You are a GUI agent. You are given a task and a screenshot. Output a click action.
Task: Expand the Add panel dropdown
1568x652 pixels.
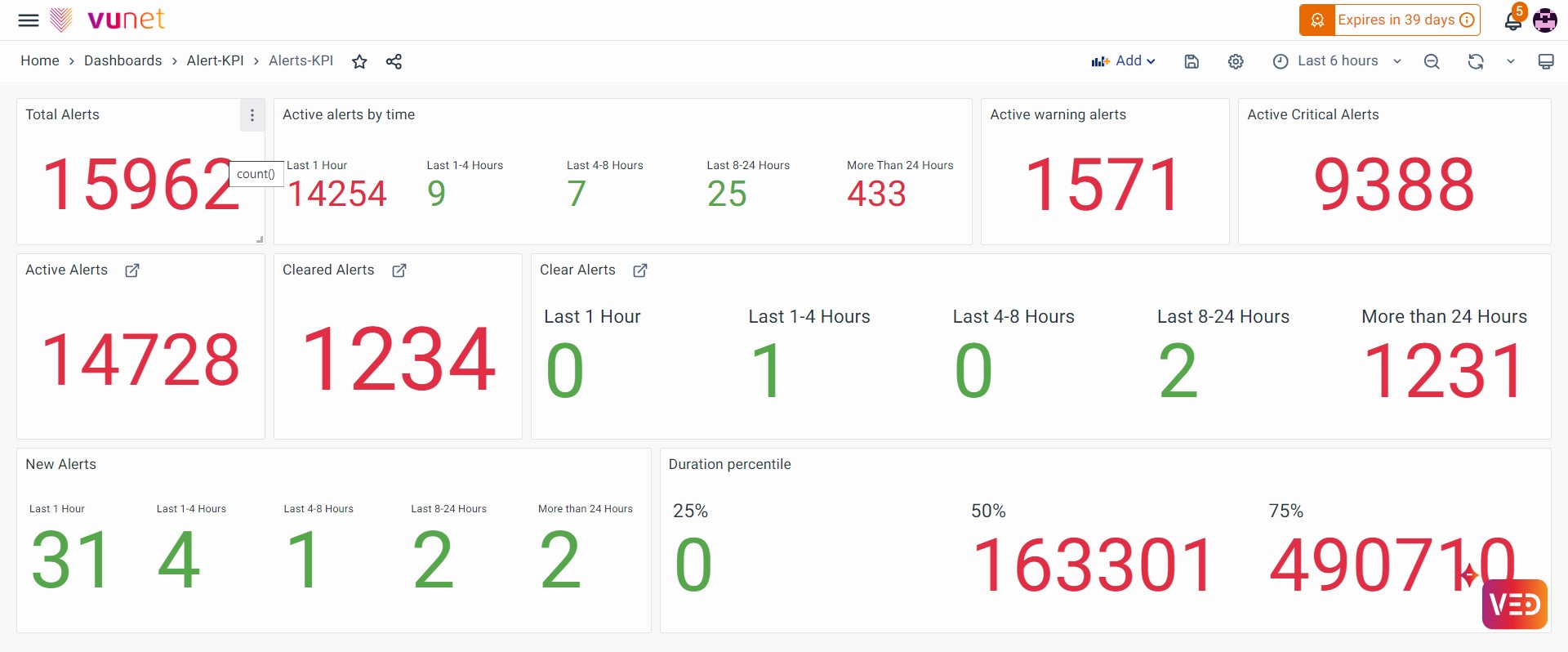[x=1124, y=61]
